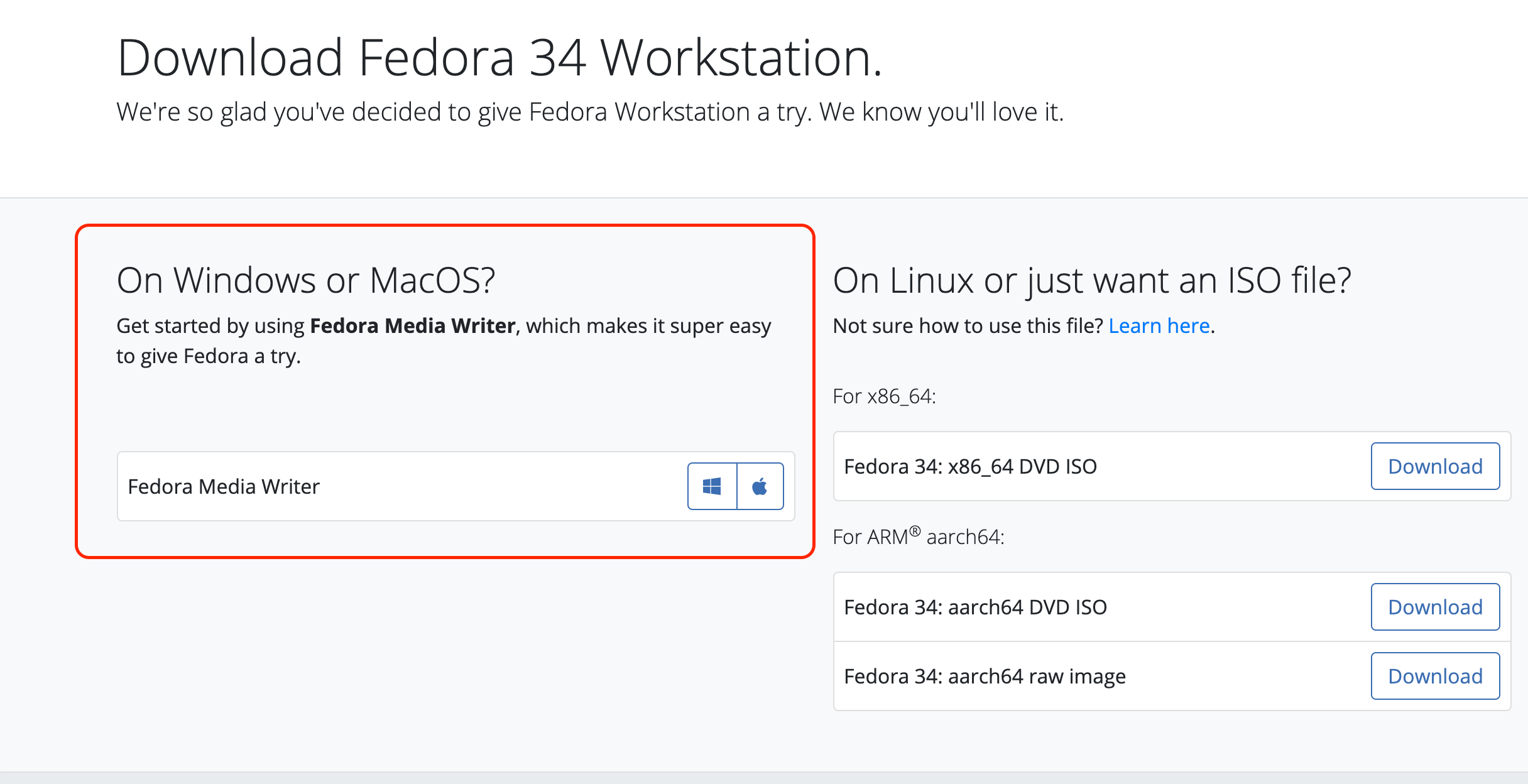This screenshot has width=1528, height=784.
Task: Select the Apple logo to download Fedora Media Writer
Action: (x=760, y=486)
